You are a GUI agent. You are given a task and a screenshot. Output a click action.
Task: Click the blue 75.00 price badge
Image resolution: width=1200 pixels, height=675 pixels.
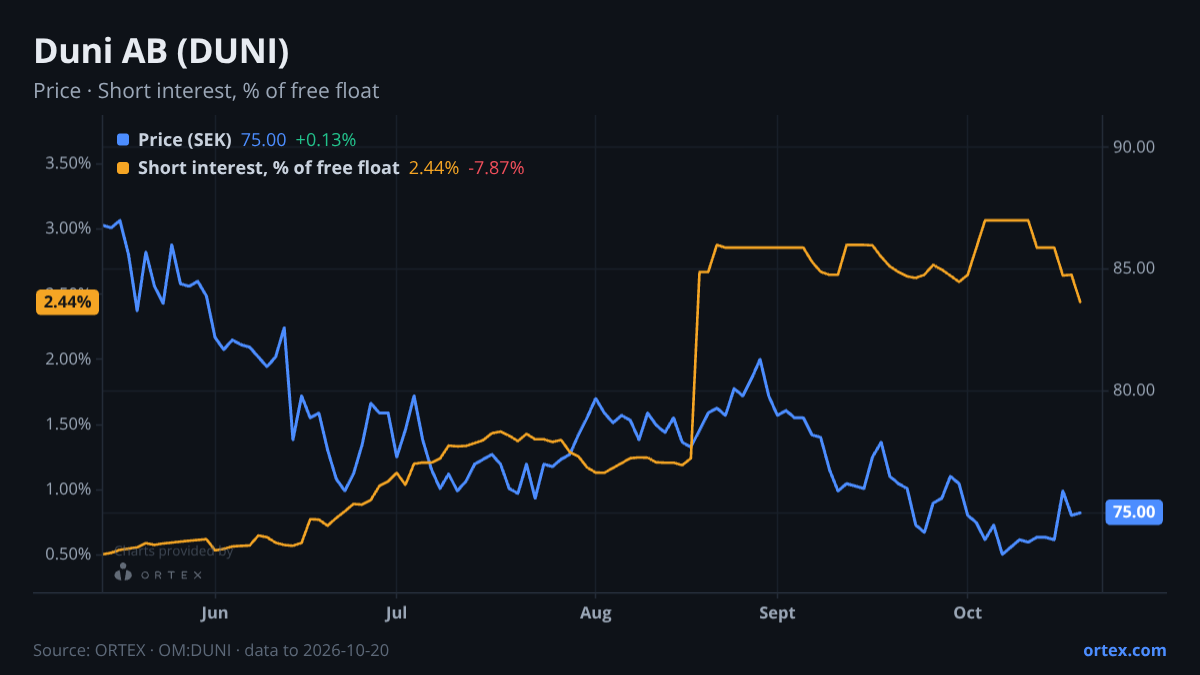(1134, 512)
